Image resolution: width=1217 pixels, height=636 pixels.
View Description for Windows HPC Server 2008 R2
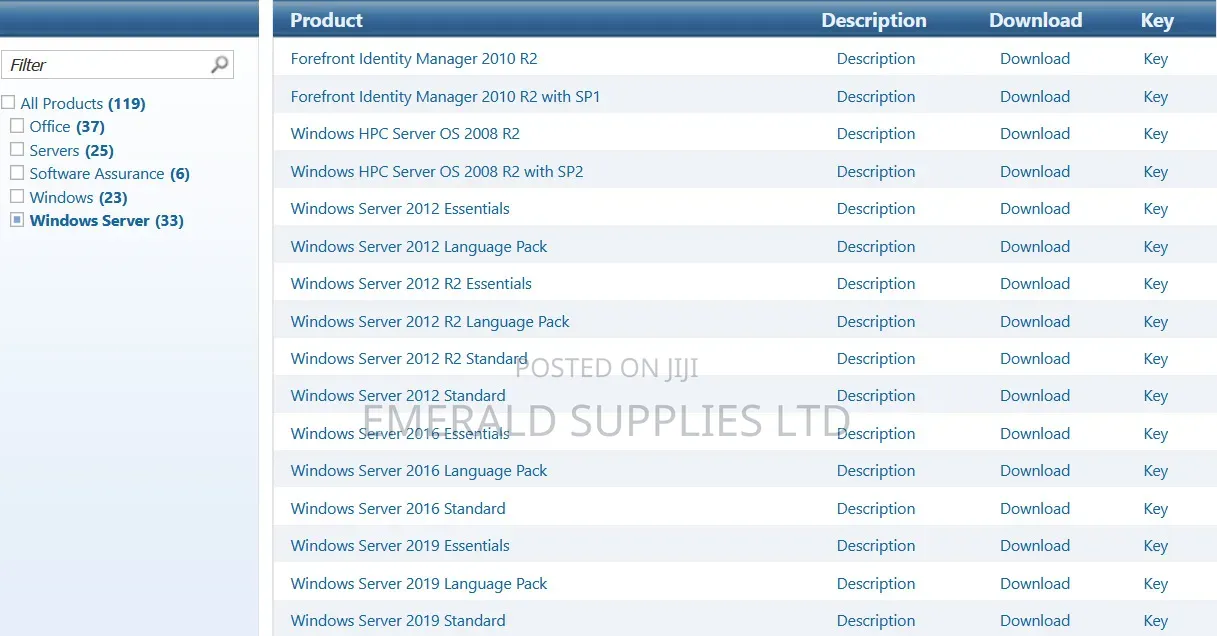click(x=876, y=134)
